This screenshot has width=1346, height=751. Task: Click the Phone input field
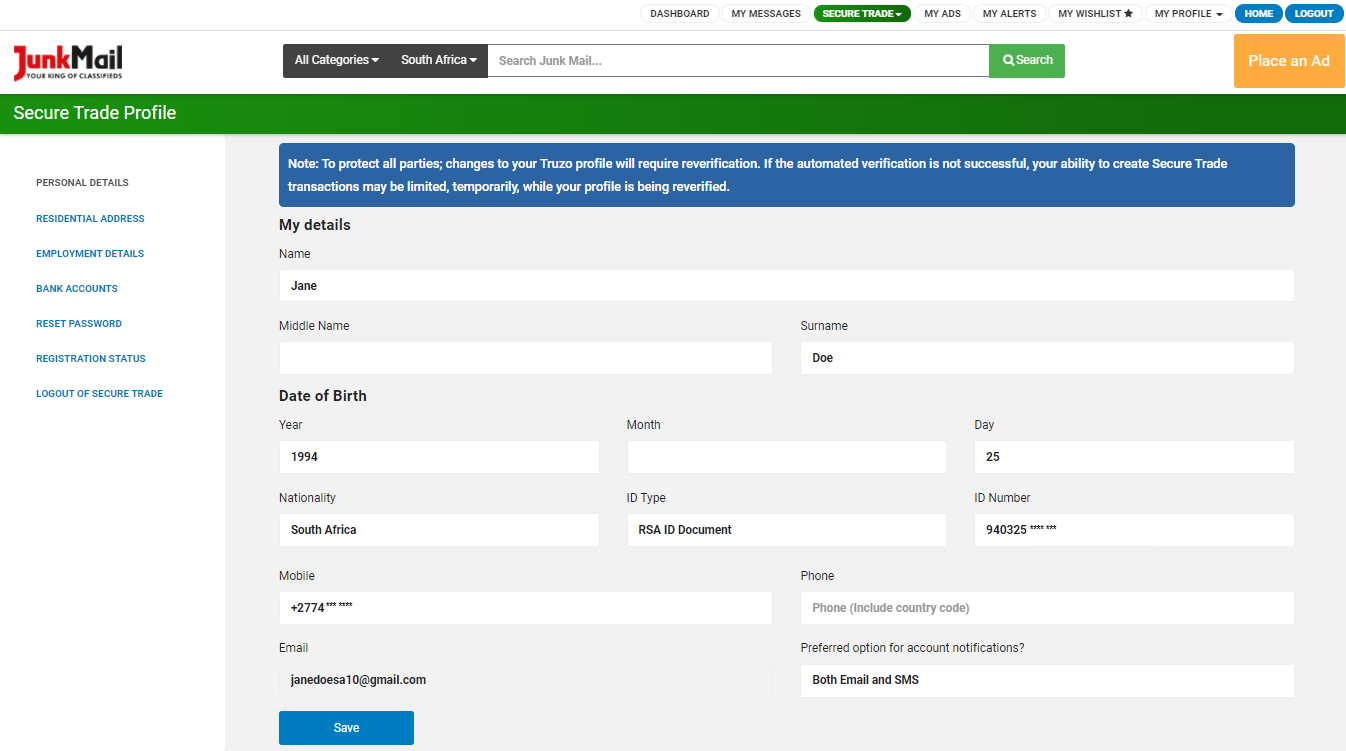[1046, 607]
